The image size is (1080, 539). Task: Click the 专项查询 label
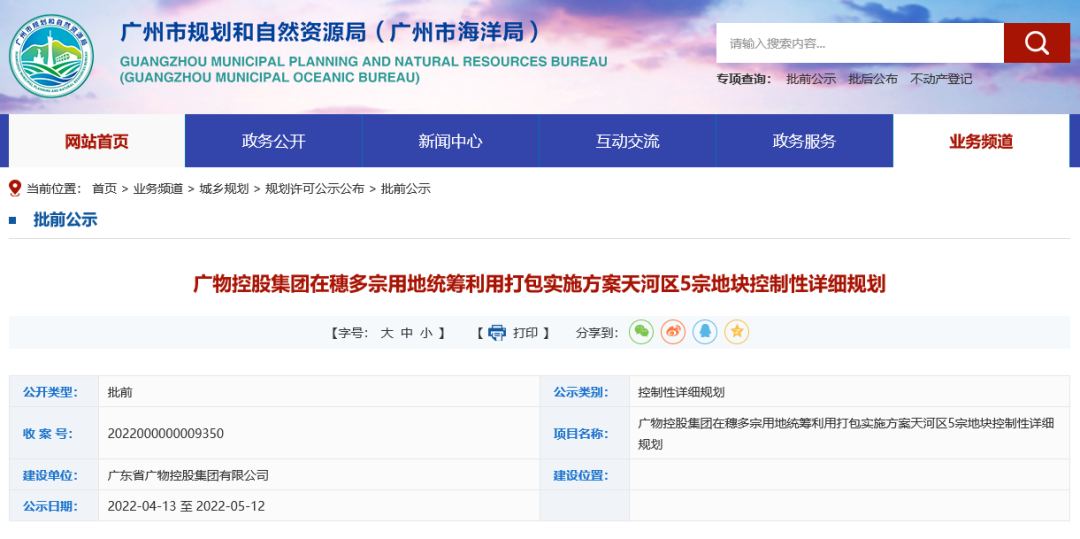tap(744, 79)
